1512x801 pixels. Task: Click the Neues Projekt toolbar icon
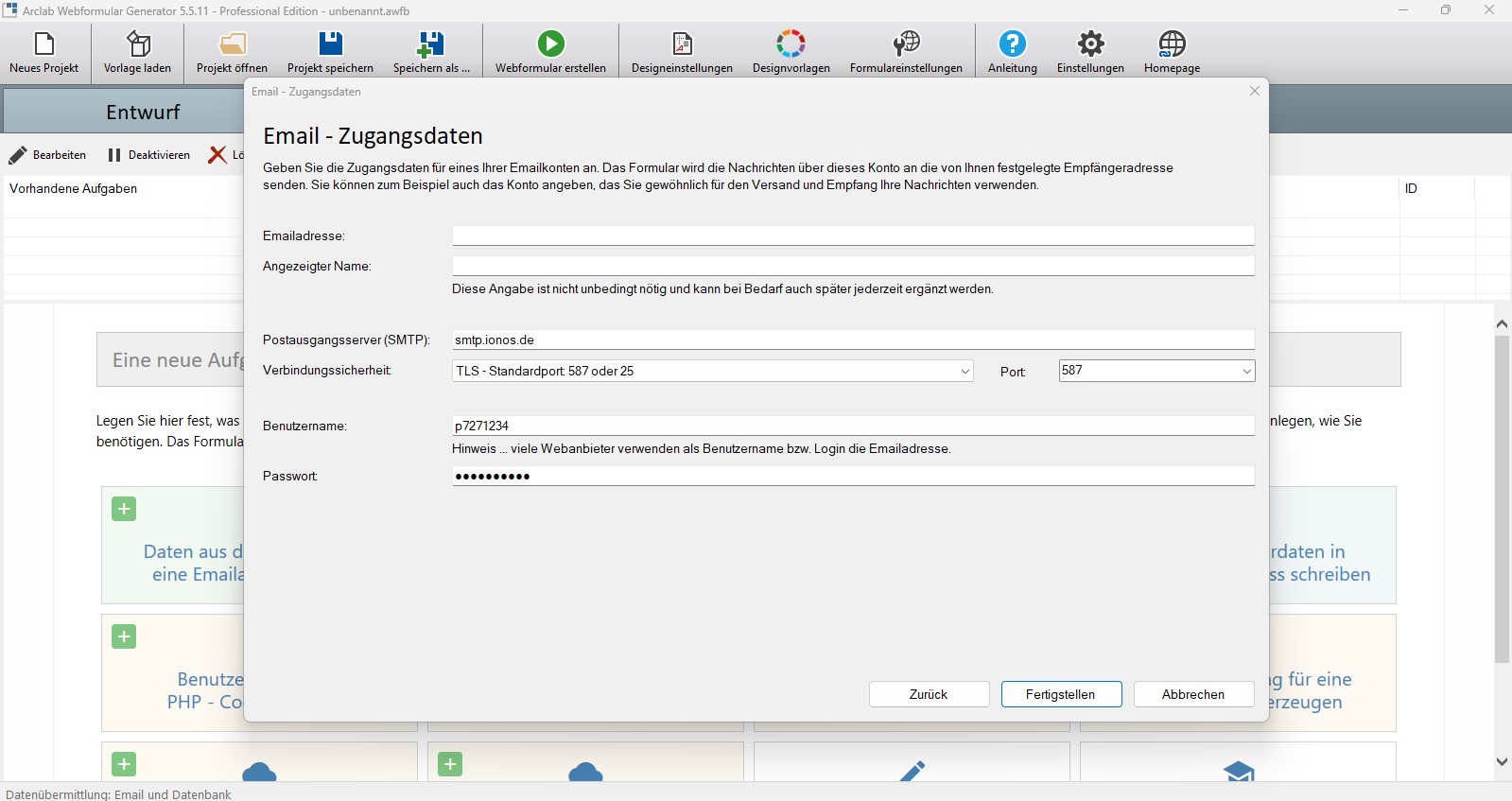coord(43,44)
